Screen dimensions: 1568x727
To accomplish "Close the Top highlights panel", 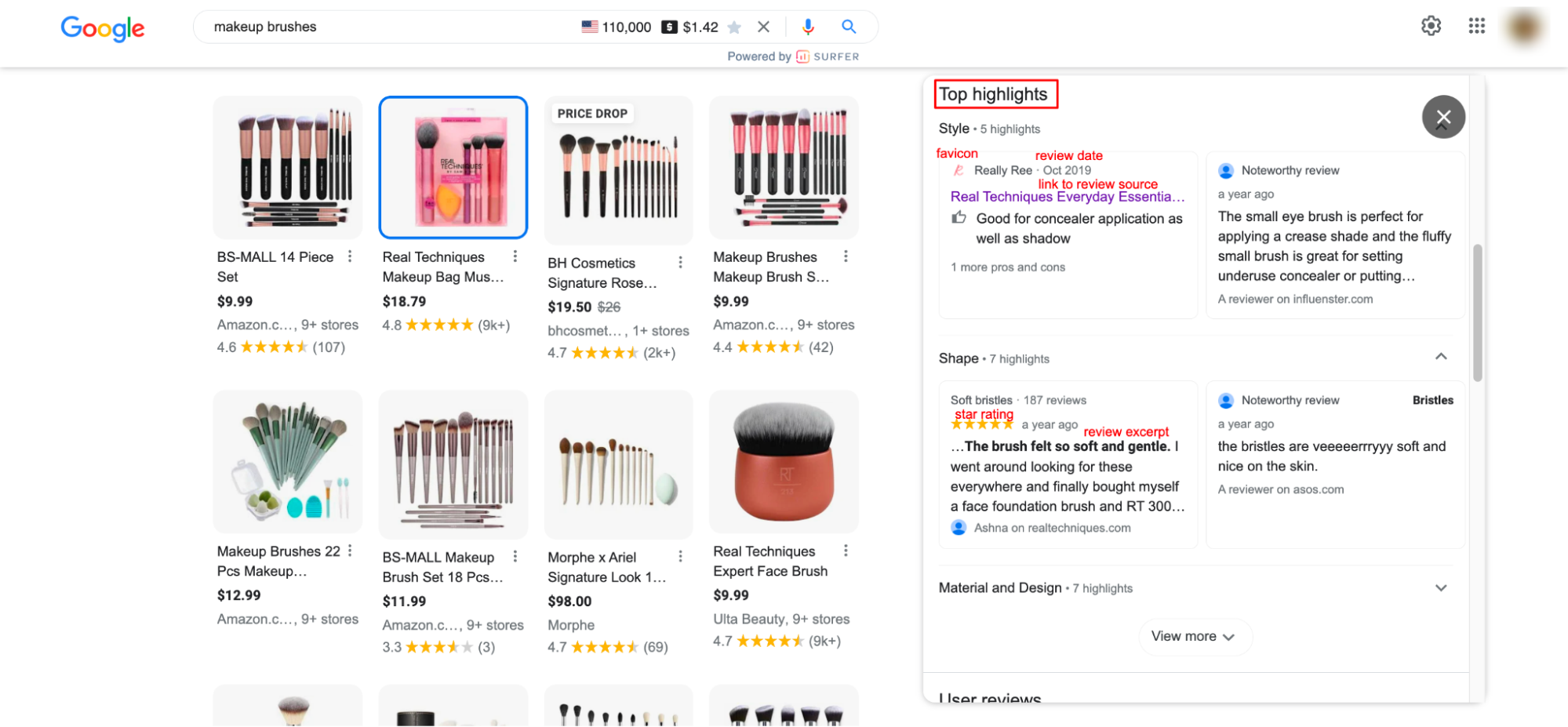I will (1443, 116).
